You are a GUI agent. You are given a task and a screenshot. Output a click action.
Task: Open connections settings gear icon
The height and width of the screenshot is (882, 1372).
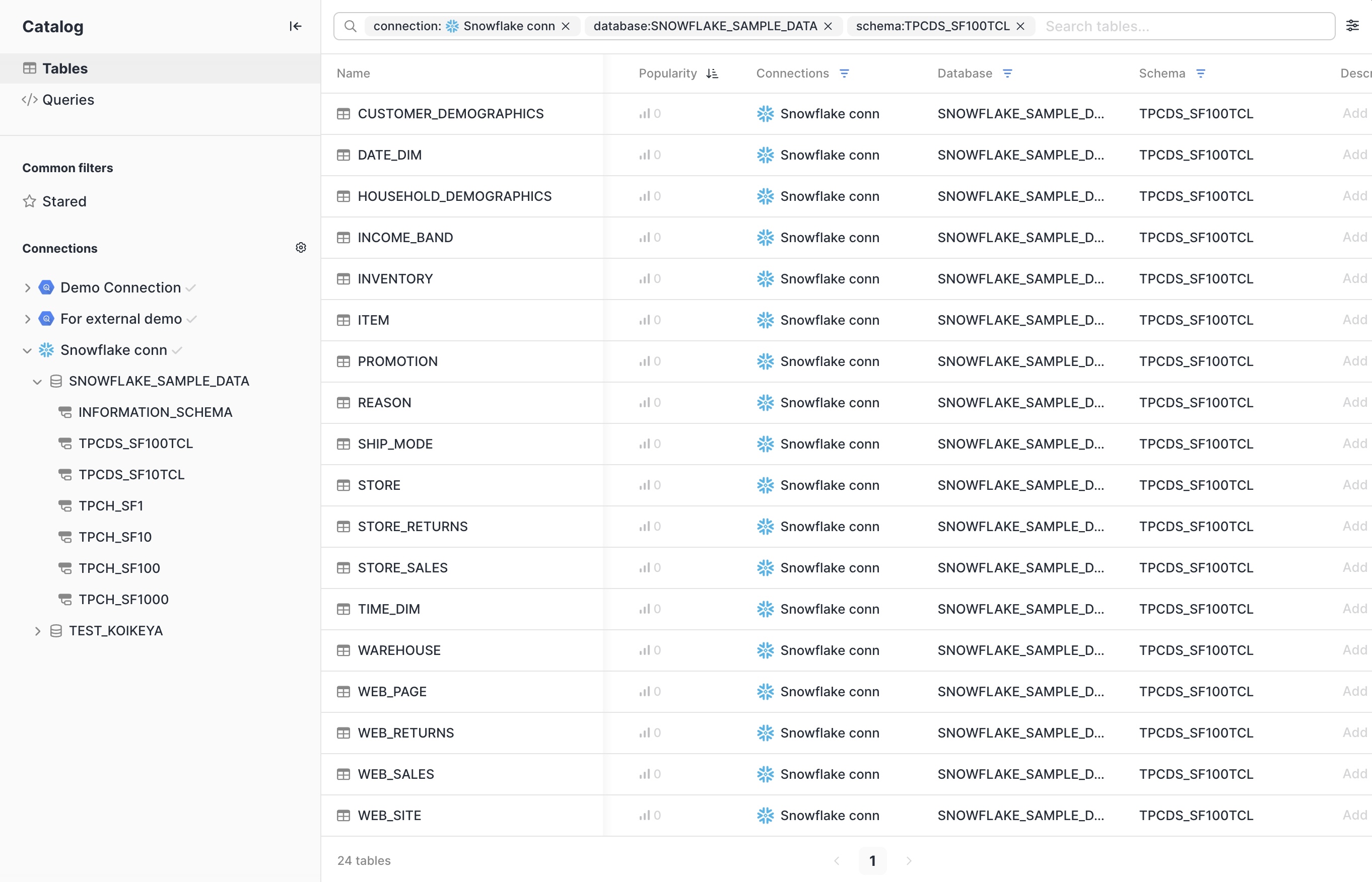pos(301,247)
